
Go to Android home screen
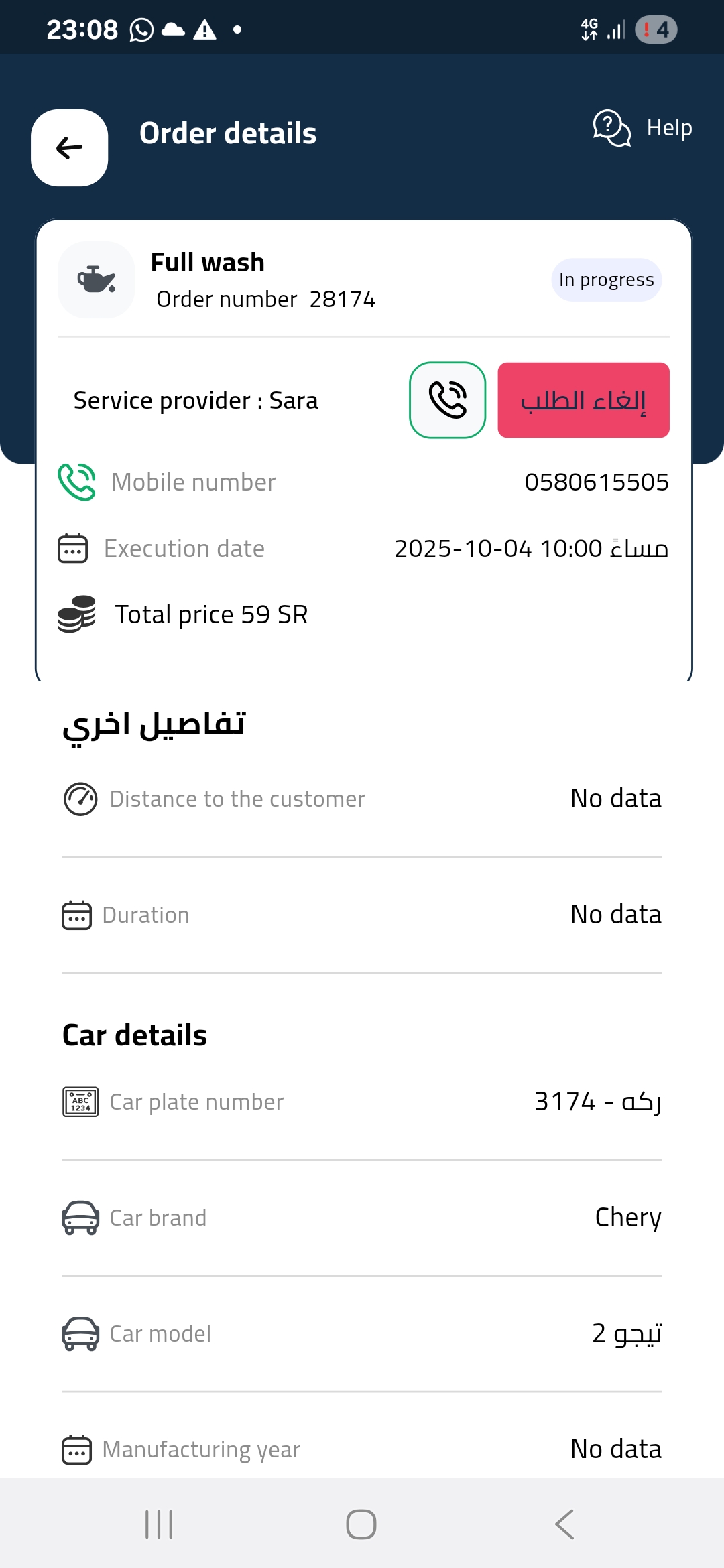361,1524
